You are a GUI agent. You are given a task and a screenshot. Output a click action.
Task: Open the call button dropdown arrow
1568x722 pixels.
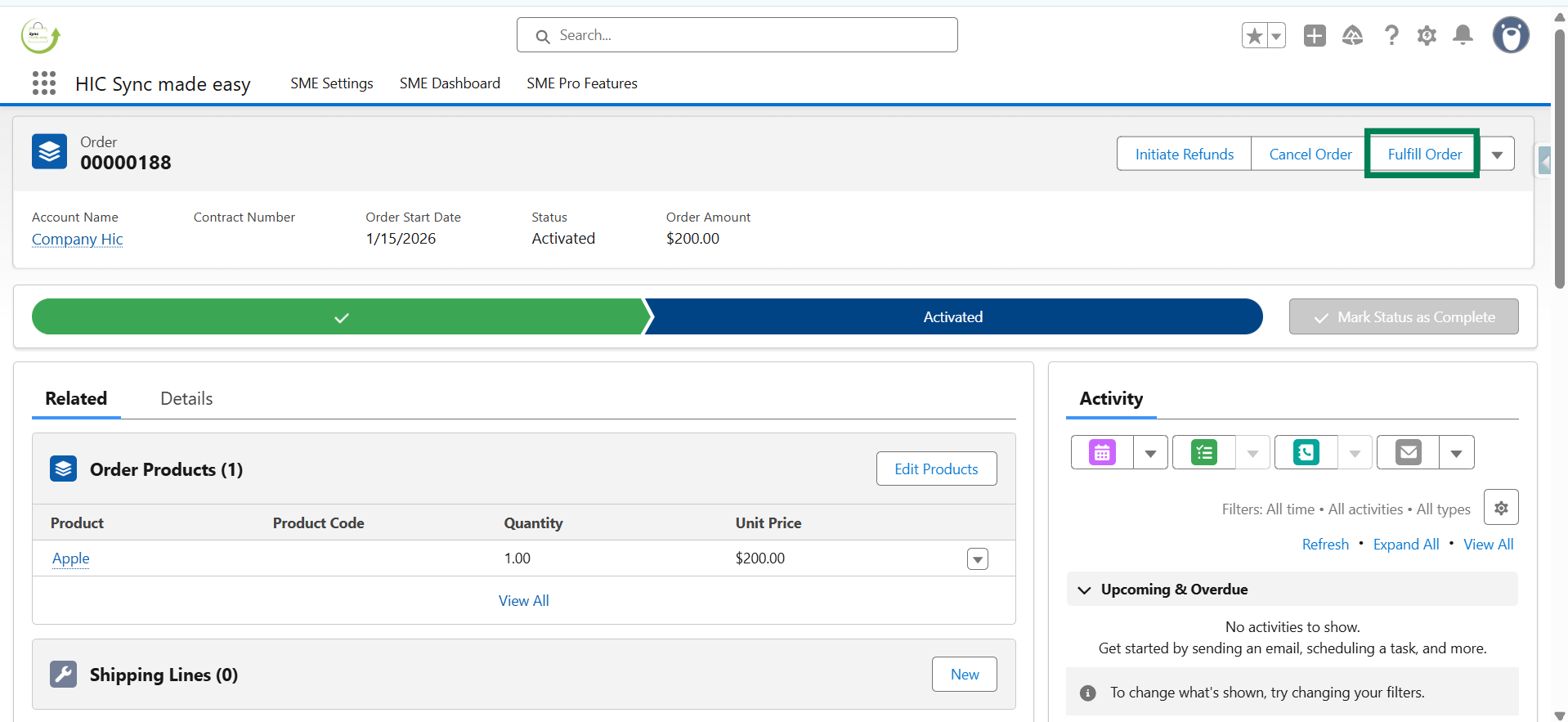(x=1355, y=452)
